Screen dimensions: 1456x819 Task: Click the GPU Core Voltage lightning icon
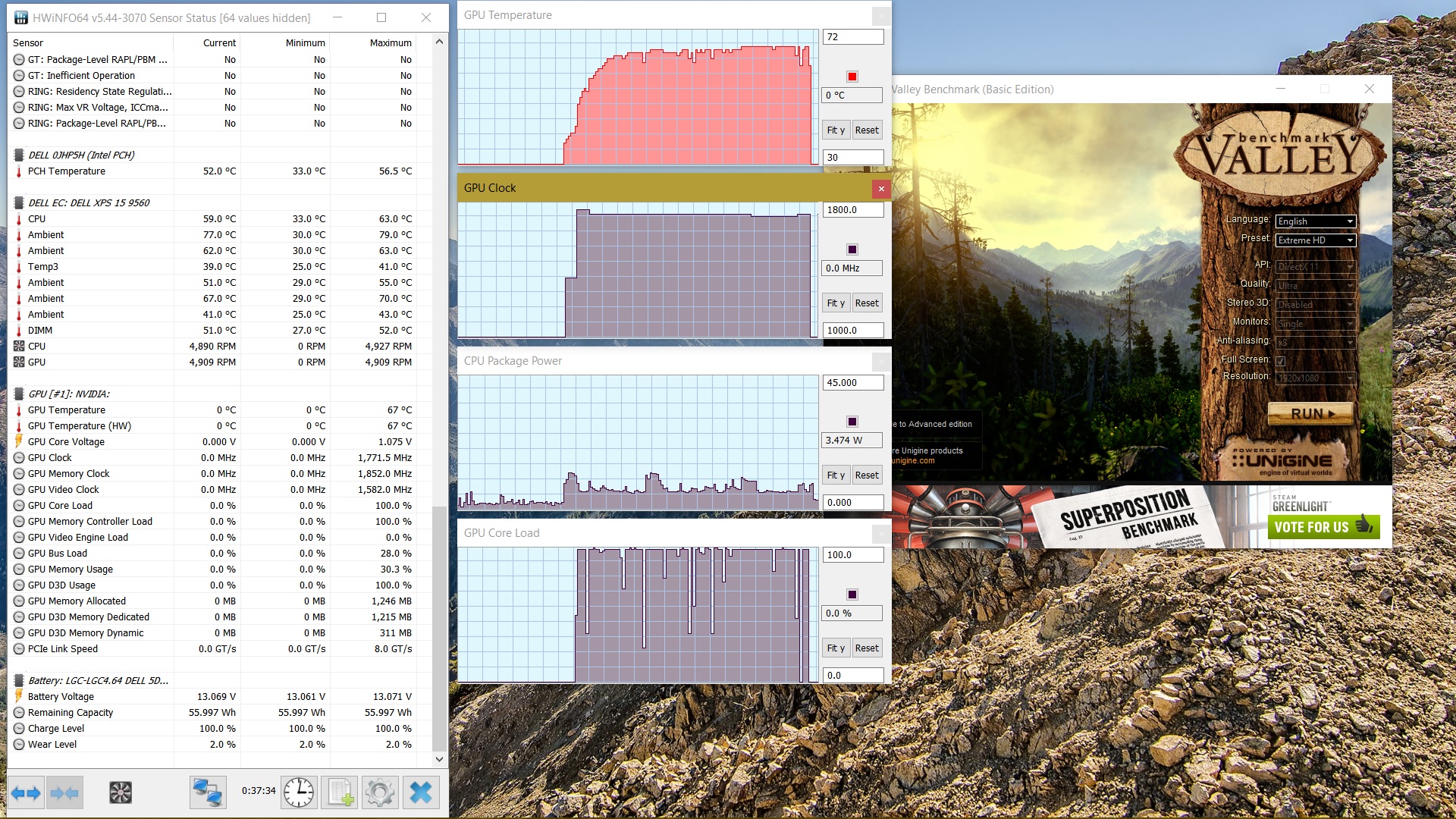point(19,442)
